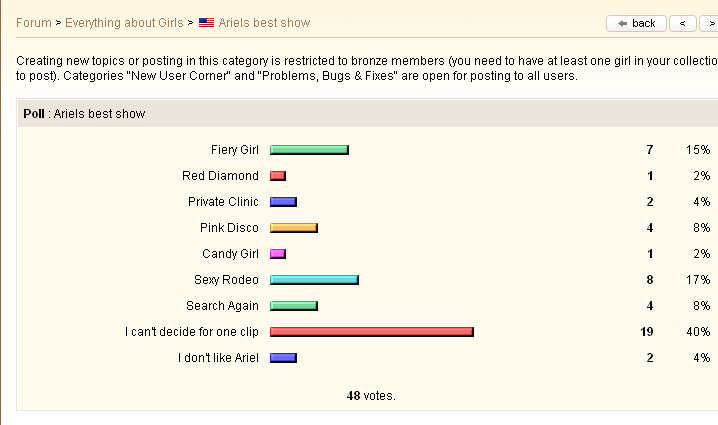Click the US flag icon in breadcrumb

pos(206,23)
